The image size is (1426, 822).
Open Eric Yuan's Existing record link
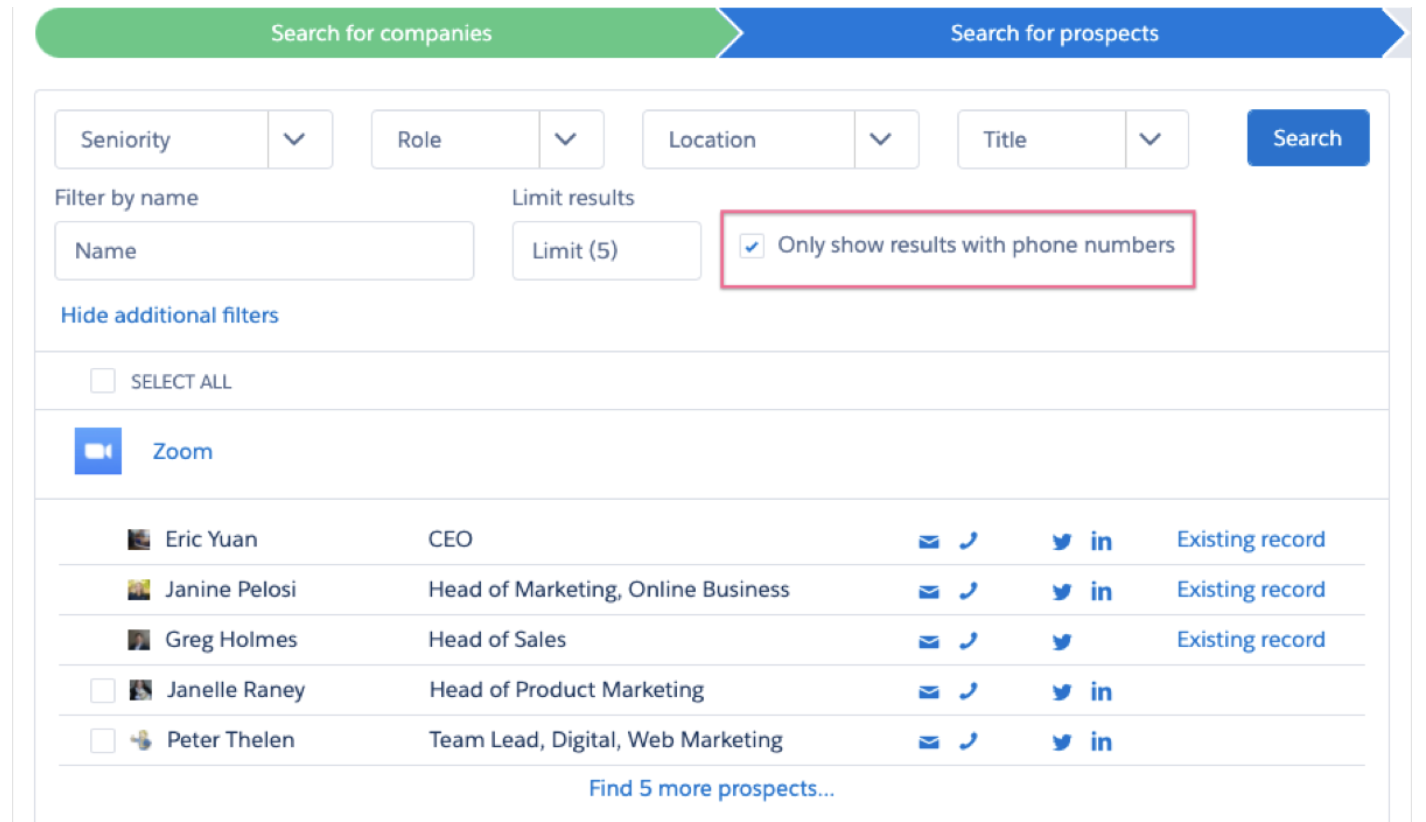click(x=1250, y=539)
